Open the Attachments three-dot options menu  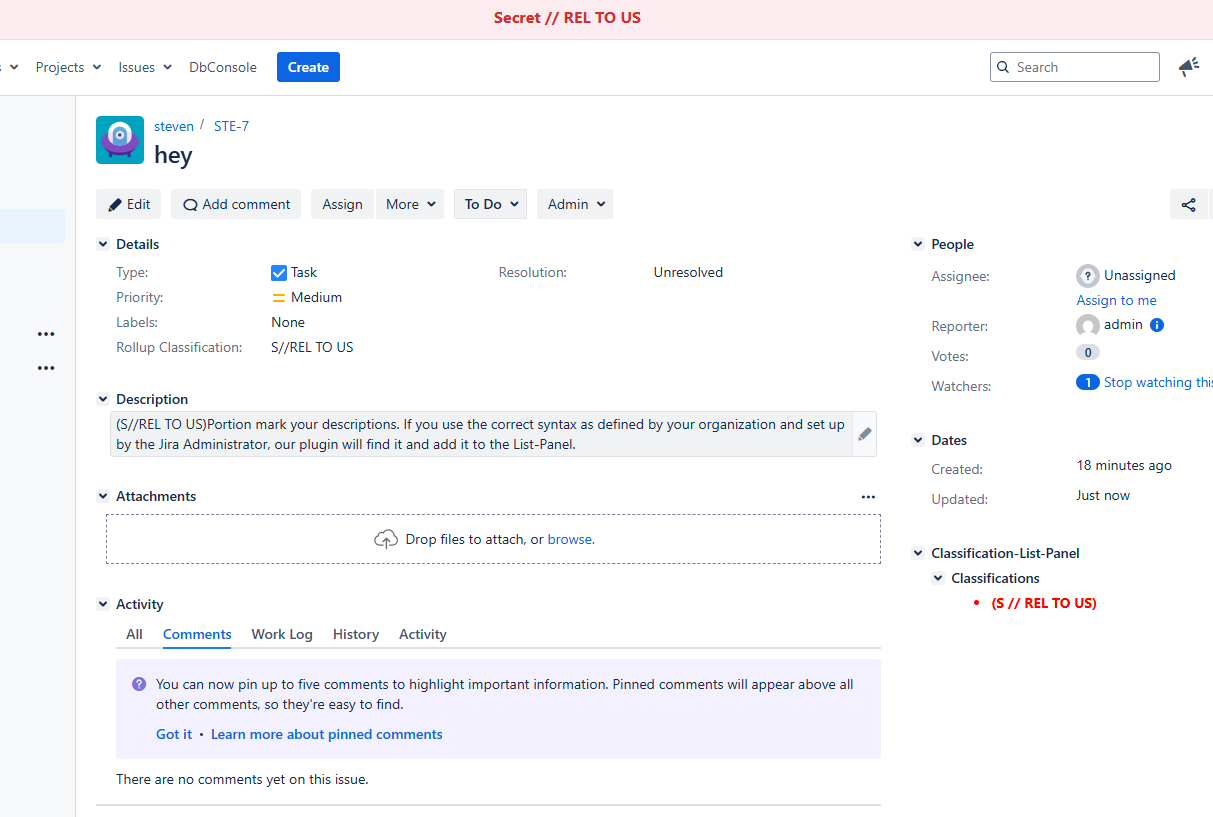point(868,497)
